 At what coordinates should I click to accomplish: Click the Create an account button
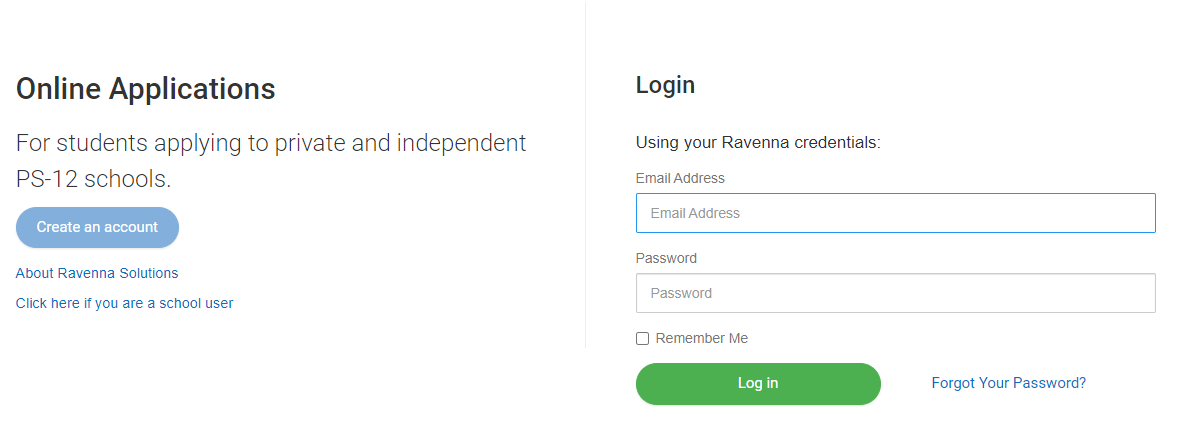pyautogui.click(x=97, y=227)
